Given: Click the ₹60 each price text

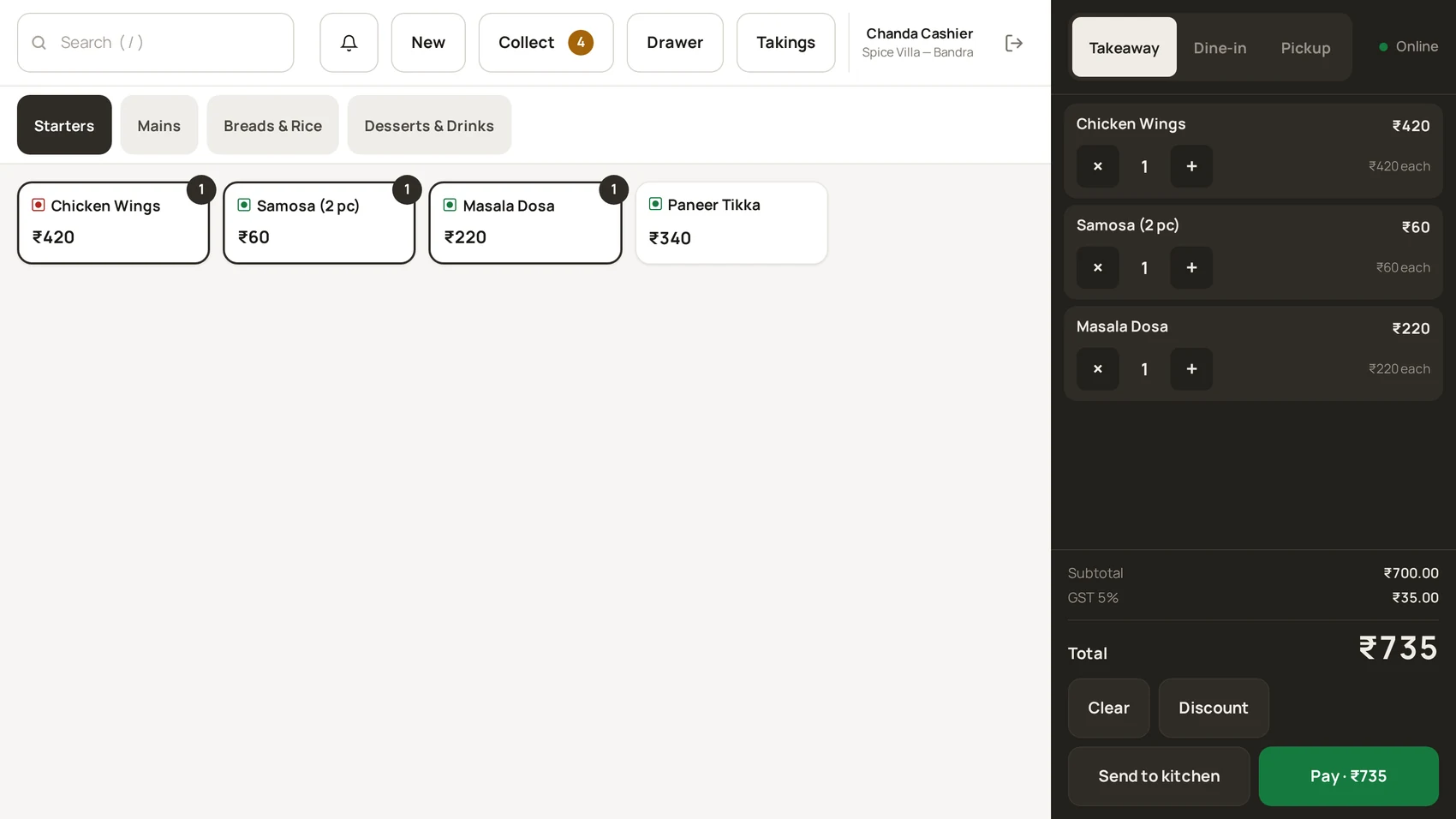Looking at the screenshot, I should [x=1403, y=267].
